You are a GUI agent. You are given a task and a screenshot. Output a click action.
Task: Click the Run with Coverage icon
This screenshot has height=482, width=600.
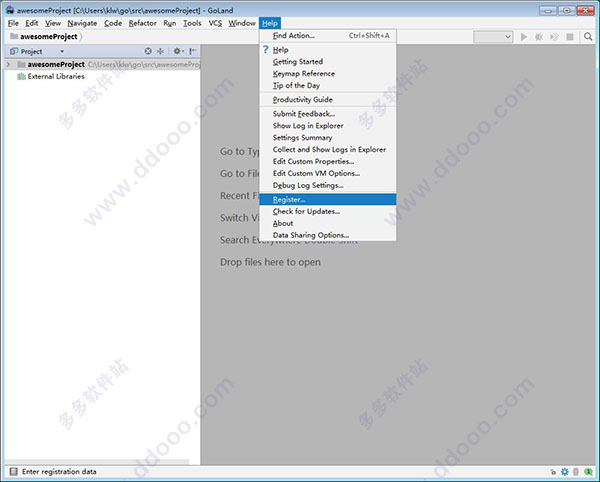point(554,37)
